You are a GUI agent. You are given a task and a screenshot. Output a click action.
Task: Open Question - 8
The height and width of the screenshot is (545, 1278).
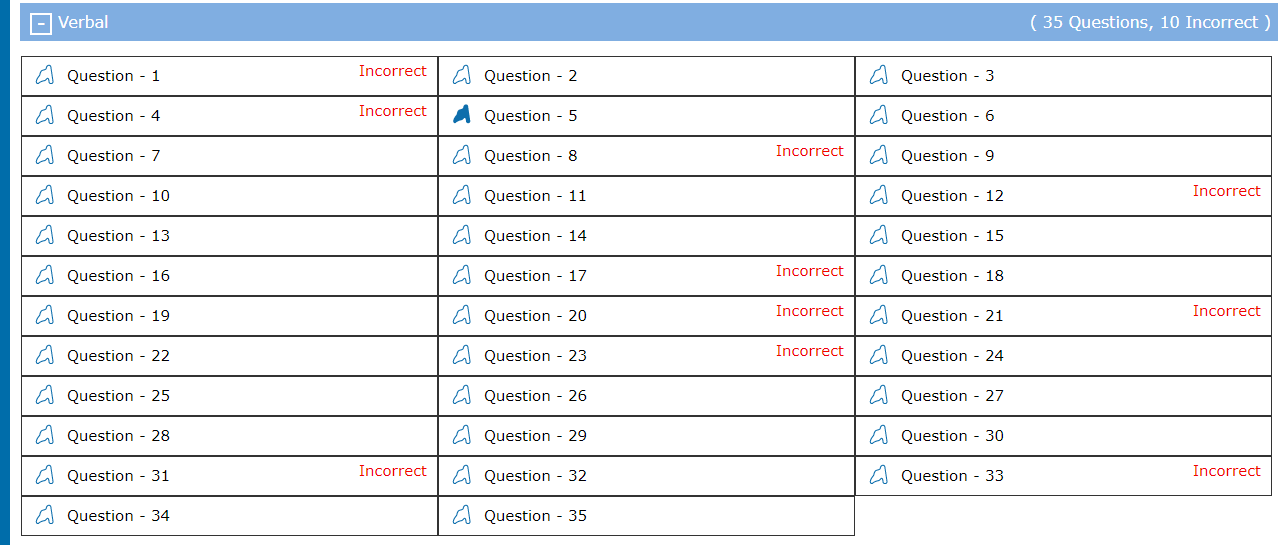coord(530,156)
